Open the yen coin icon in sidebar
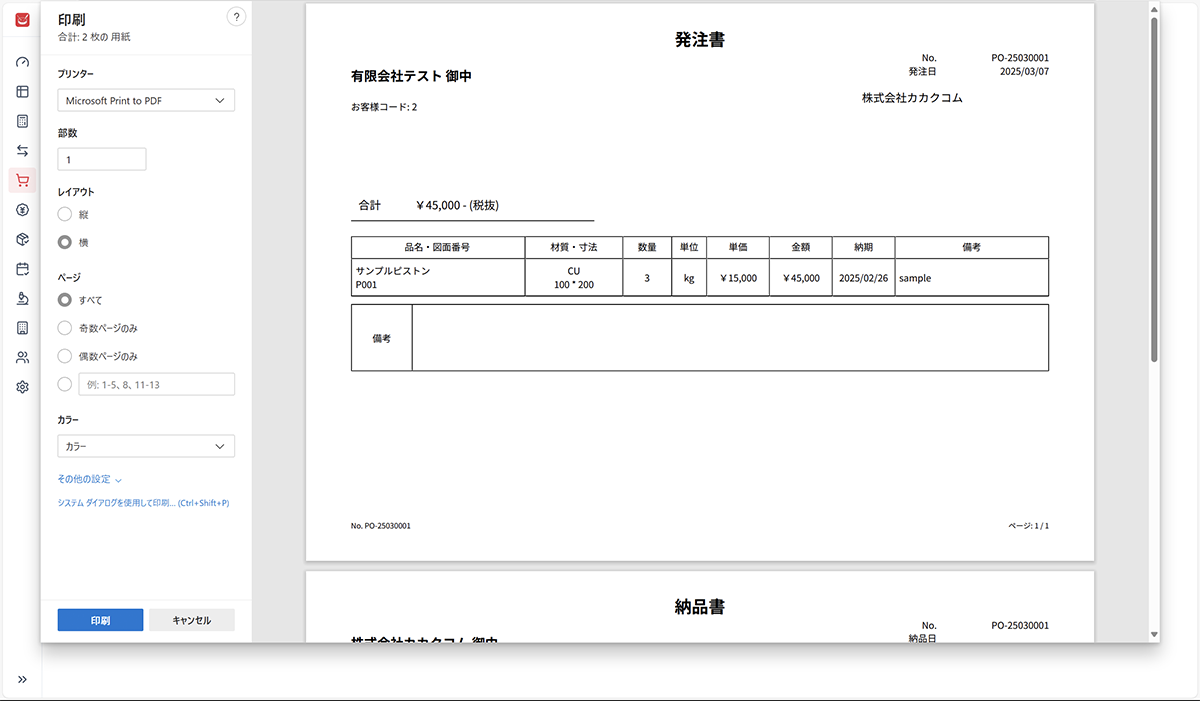This screenshot has height=701, width=1200. pos(22,210)
